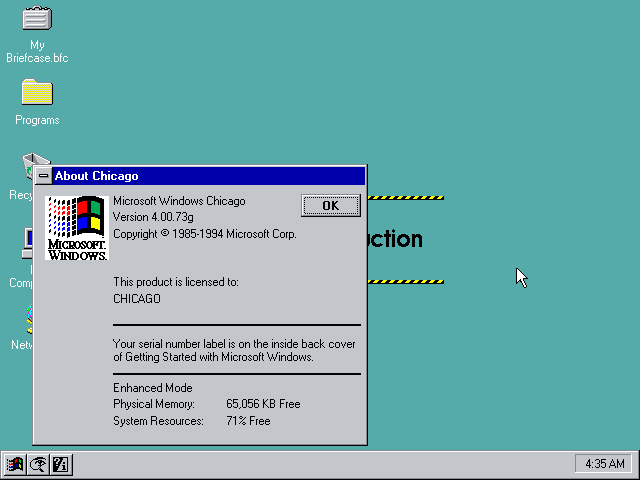Click the System Resources 71% Free text
The width and height of the screenshot is (640, 480).
click(248, 421)
